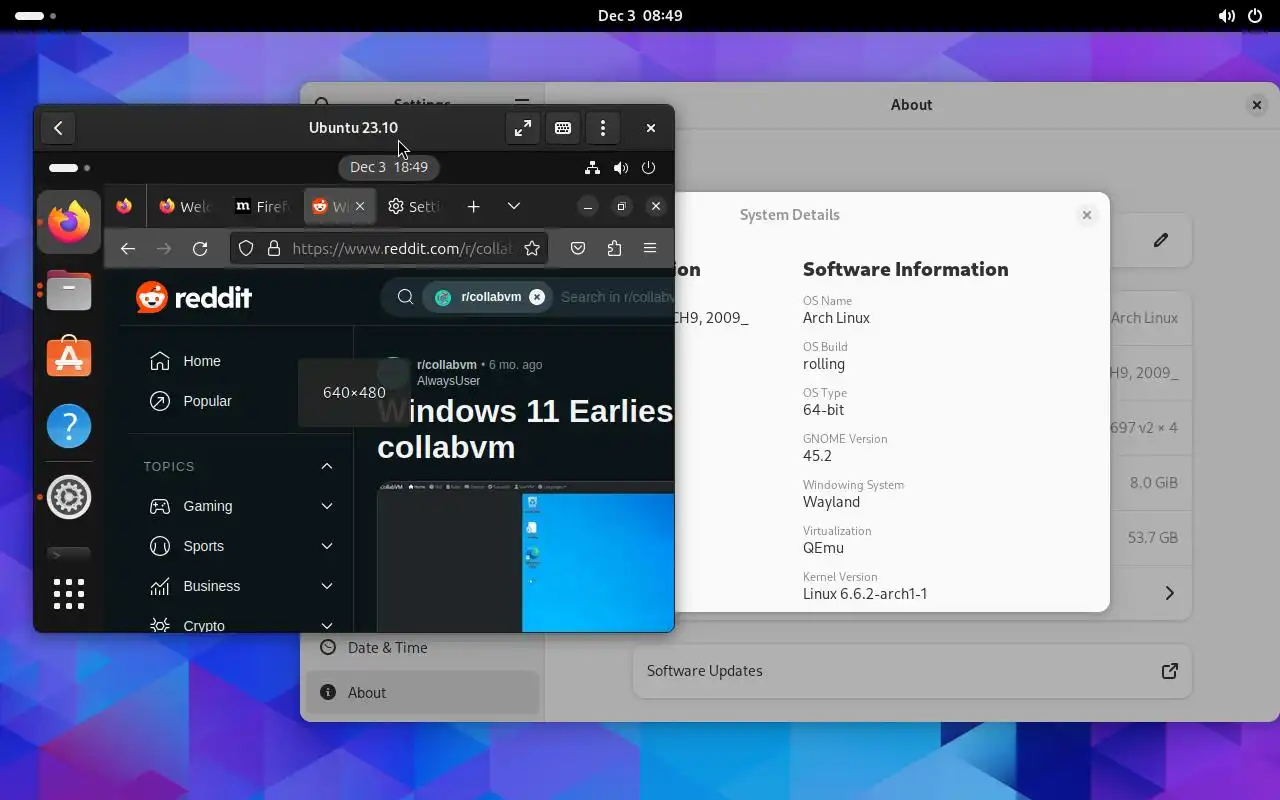The width and height of the screenshot is (1280, 800).
Task: Click the tracking protection shield icon
Action: pos(246,249)
